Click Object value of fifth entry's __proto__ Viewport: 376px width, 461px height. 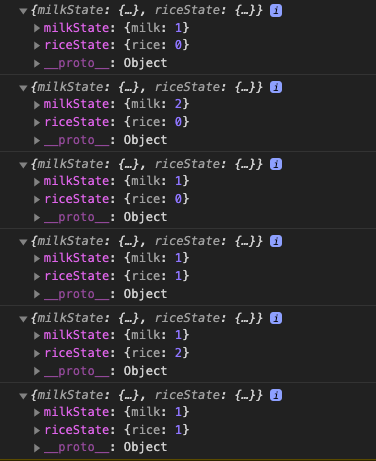tap(145, 371)
